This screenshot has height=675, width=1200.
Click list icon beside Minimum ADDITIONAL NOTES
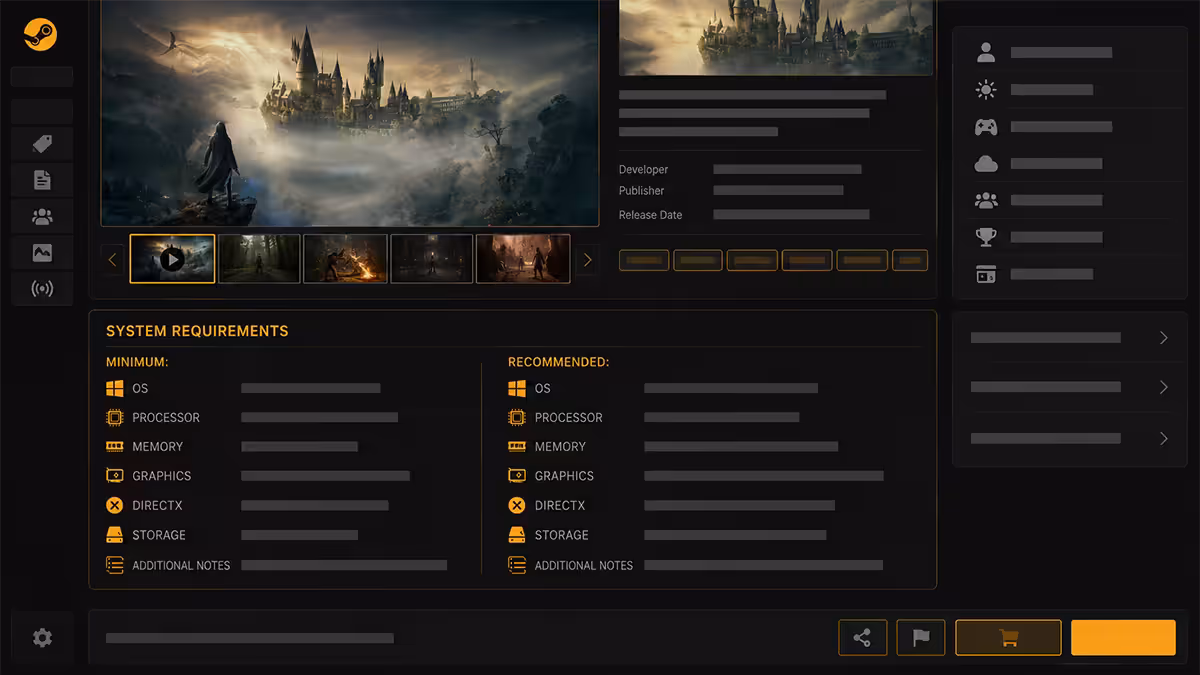114,565
